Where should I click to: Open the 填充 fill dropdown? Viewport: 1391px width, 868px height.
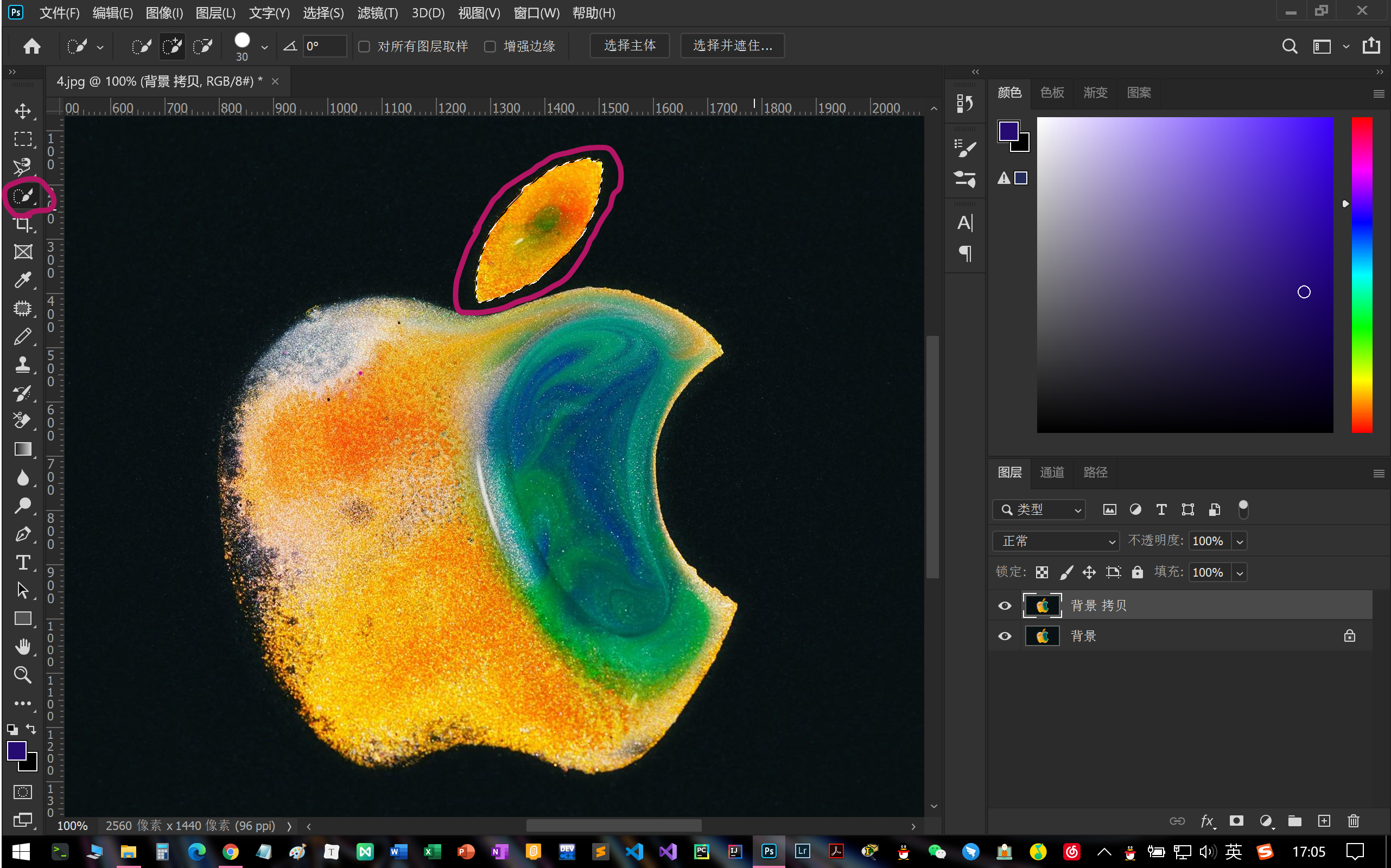click(1240, 573)
